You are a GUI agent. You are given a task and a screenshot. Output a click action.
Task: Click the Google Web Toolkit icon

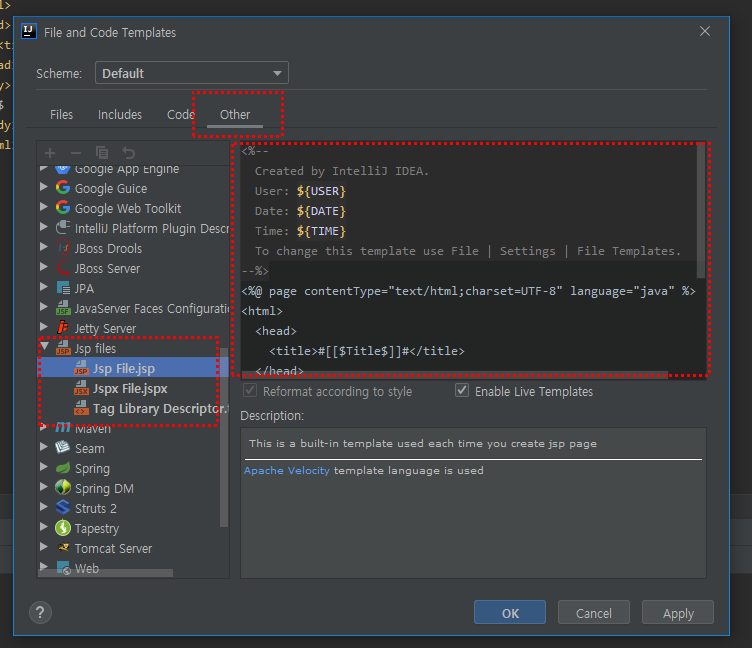coord(63,208)
